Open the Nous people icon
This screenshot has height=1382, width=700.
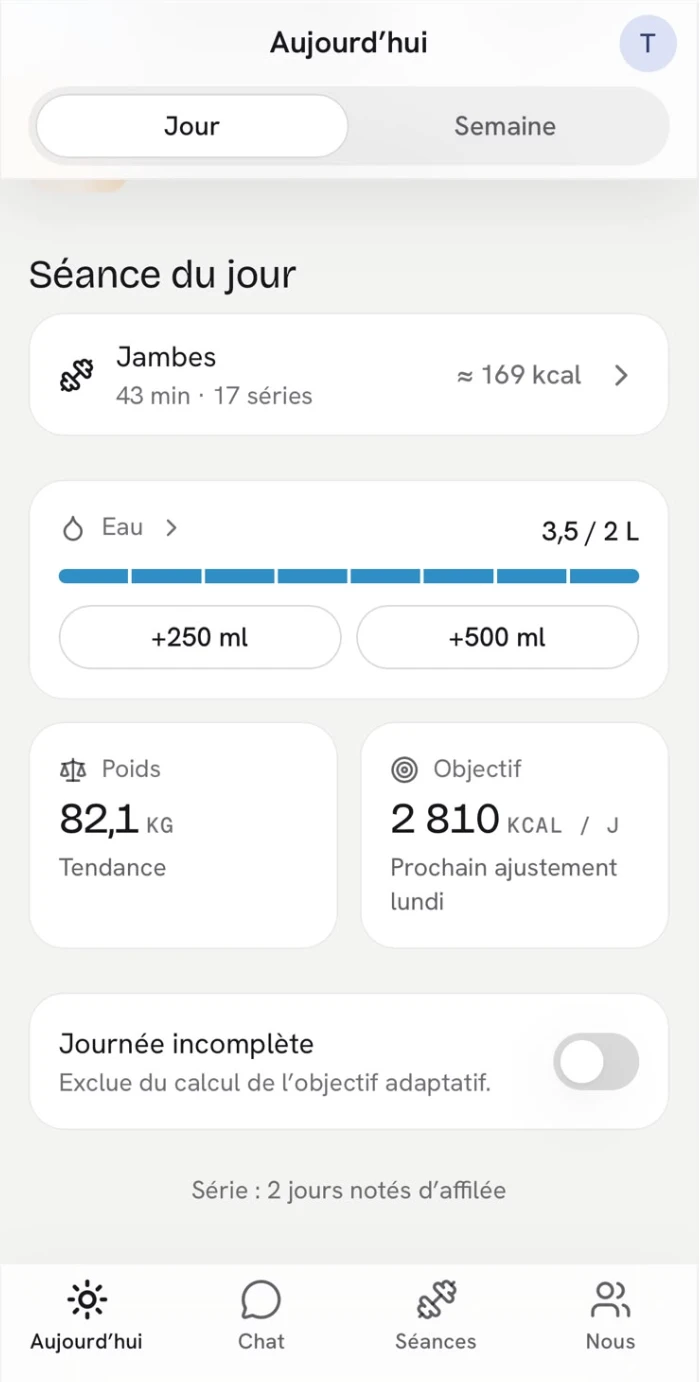tap(610, 1300)
